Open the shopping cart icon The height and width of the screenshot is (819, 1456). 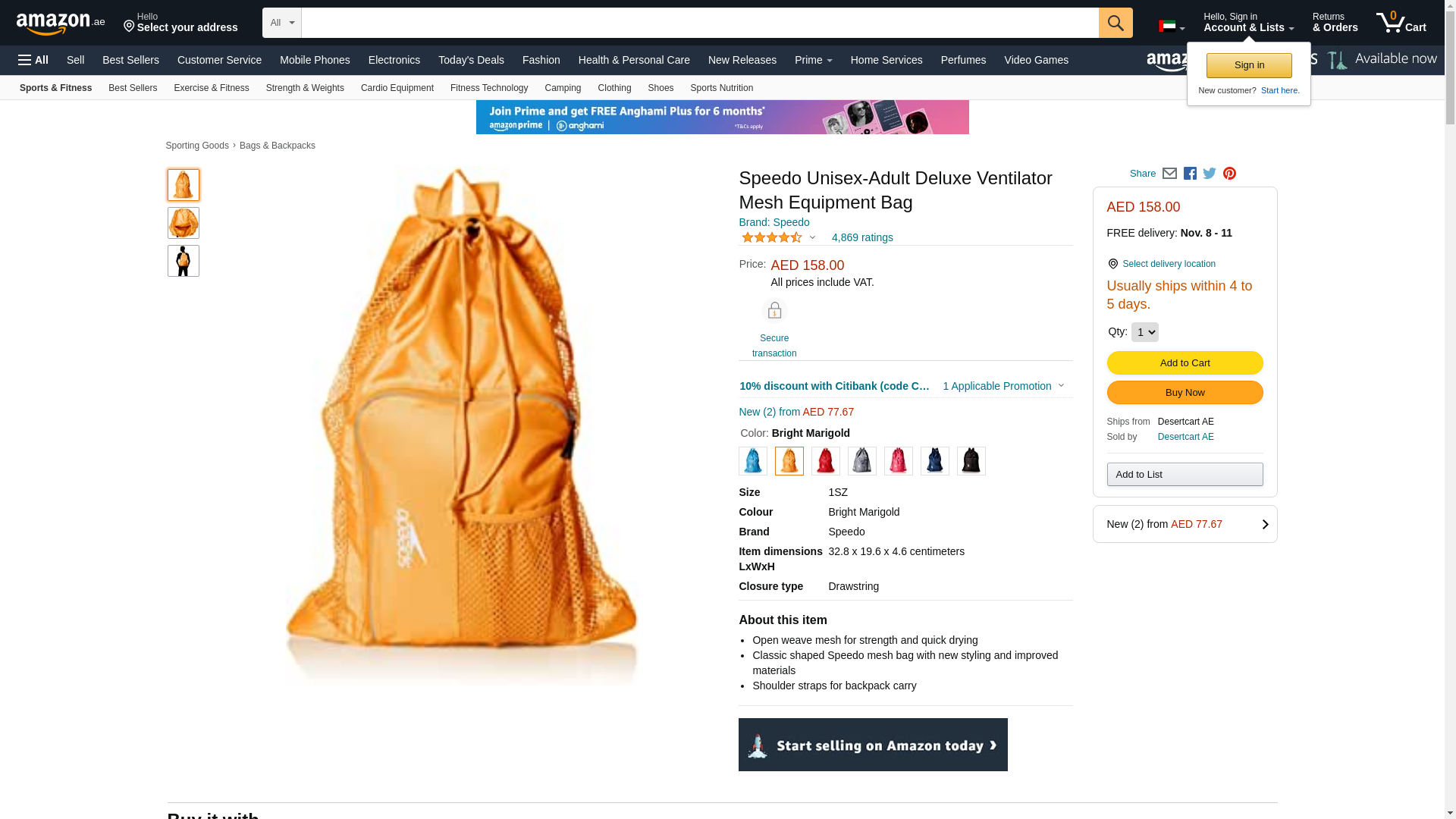(x=1401, y=22)
